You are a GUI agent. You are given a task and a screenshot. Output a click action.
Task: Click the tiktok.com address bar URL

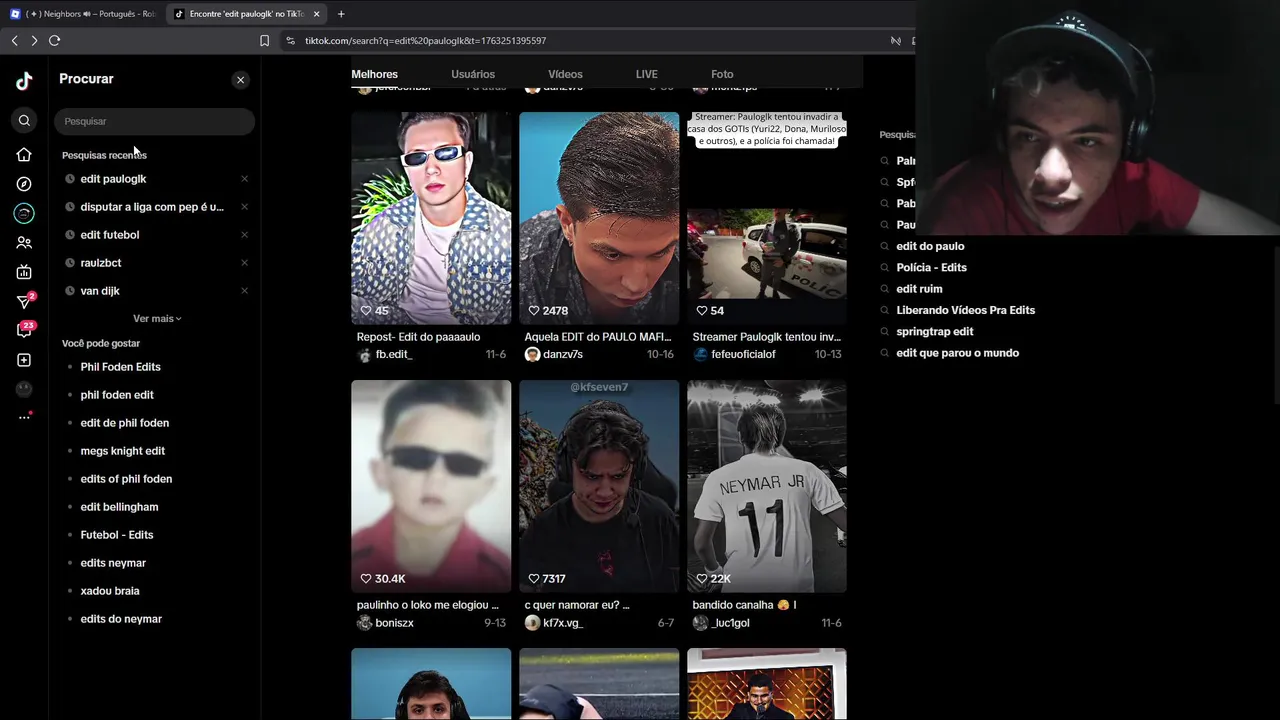(x=426, y=40)
